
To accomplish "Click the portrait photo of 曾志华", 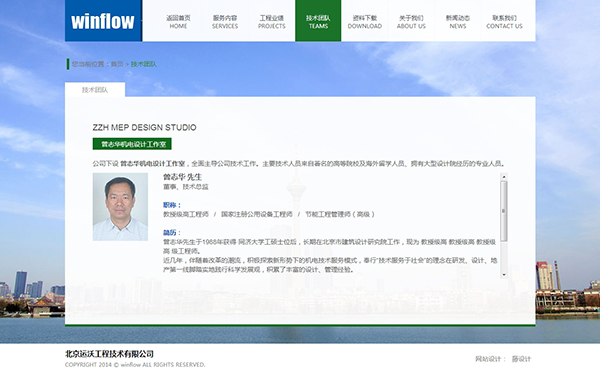I will pyautogui.click(x=120, y=207).
